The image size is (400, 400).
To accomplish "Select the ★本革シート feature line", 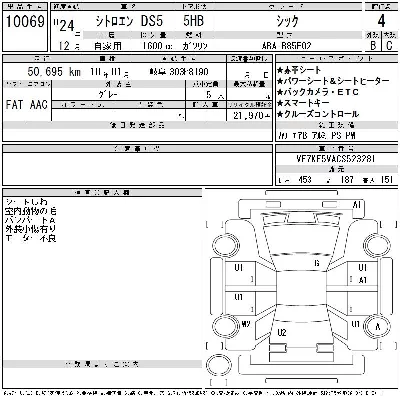I will pyautogui.click(x=299, y=70).
